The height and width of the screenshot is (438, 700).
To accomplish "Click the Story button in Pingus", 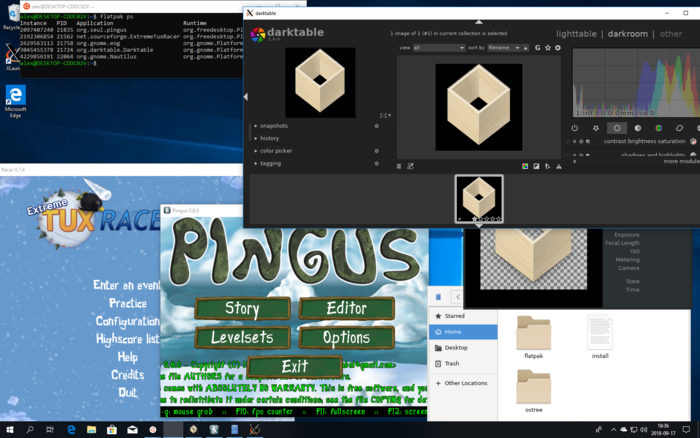I will (x=242, y=309).
